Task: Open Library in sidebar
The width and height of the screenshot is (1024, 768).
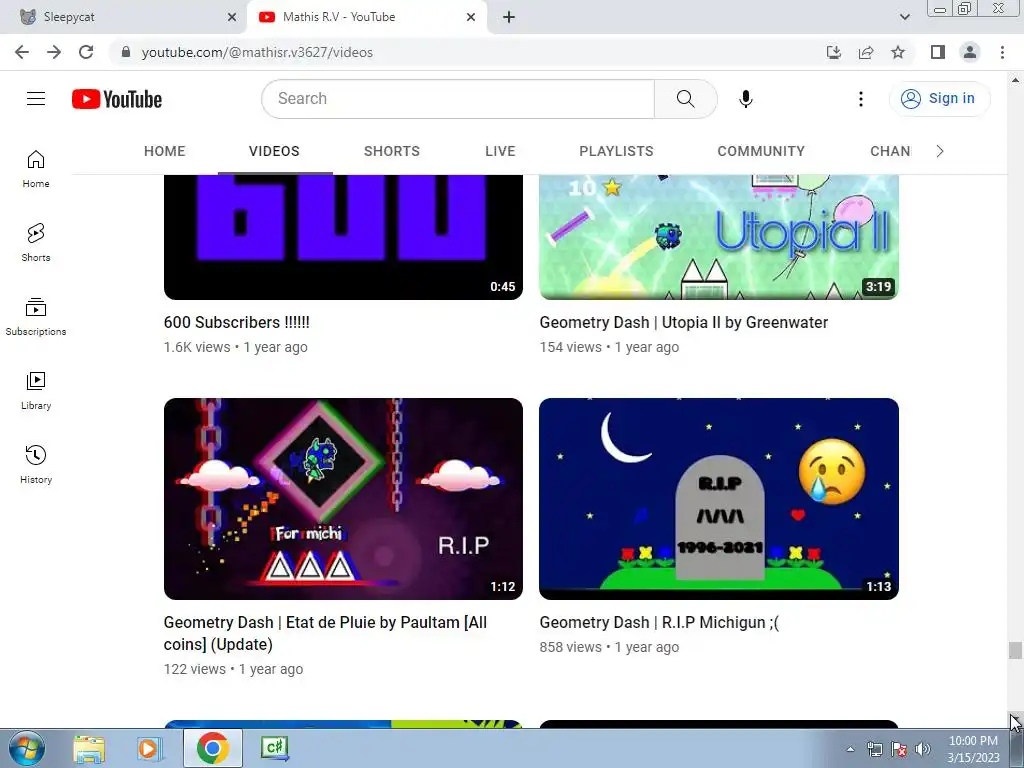Action: (x=36, y=391)
